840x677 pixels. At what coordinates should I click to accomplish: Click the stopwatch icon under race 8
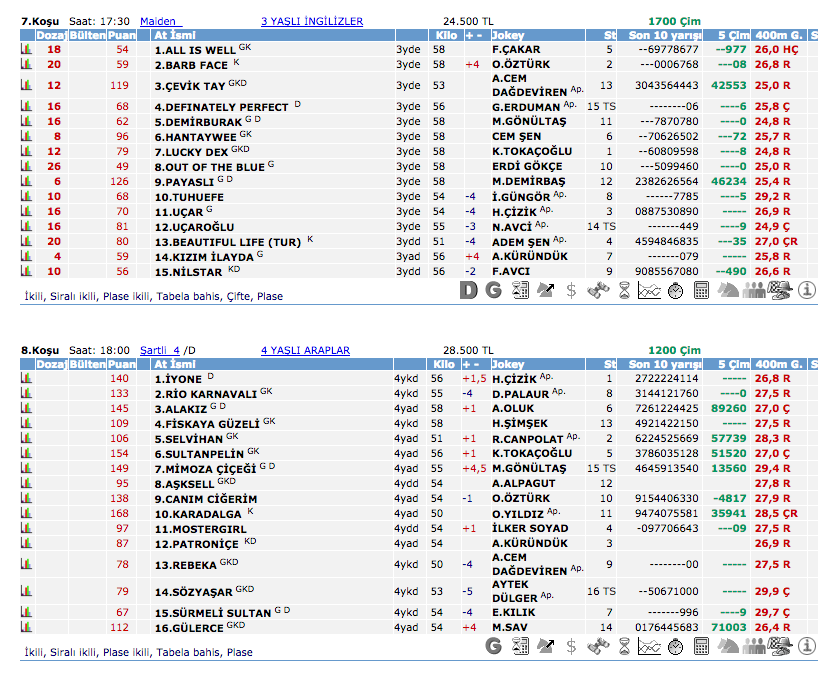coord(675,646)
